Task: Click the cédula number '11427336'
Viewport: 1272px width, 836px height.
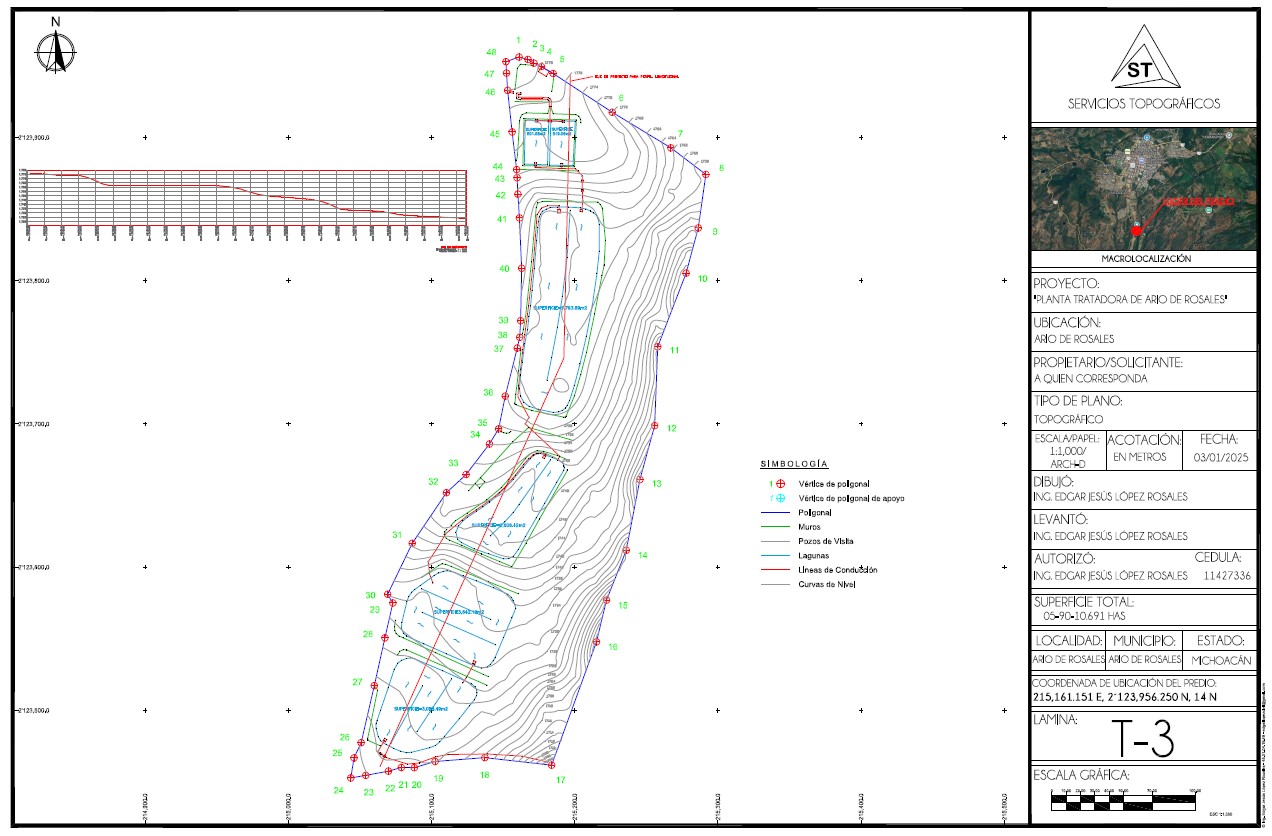Action: tap(1228, 576)
